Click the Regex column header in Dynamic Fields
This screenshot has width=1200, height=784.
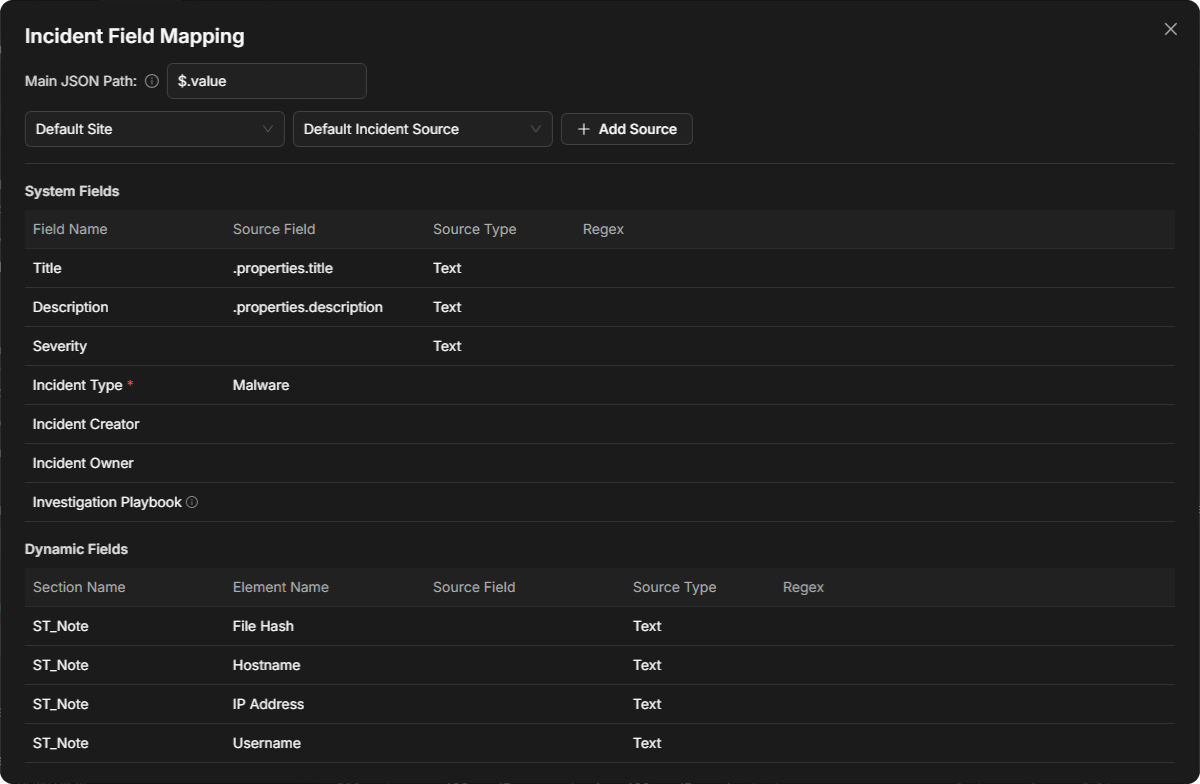coord(803,587)
